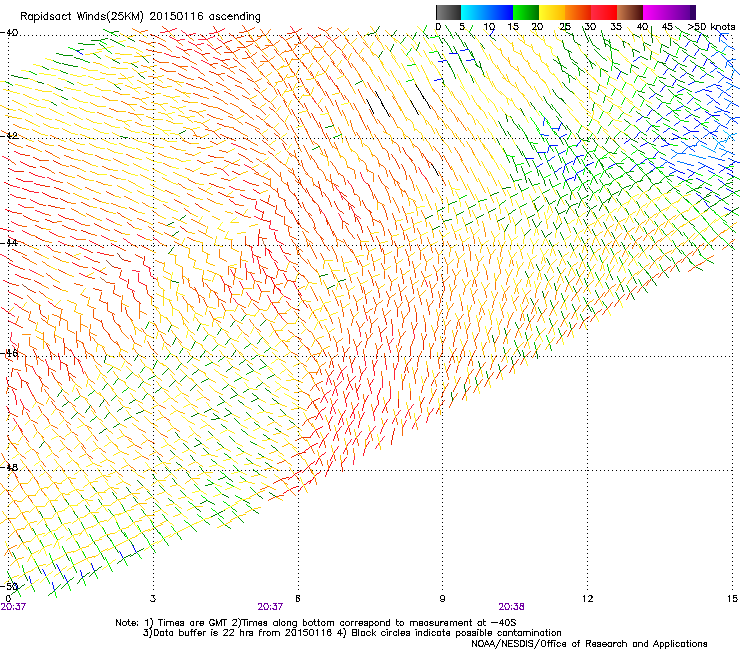Select the magenta-purple 40-50 knots legend swatch

click(x=669, y=12)
